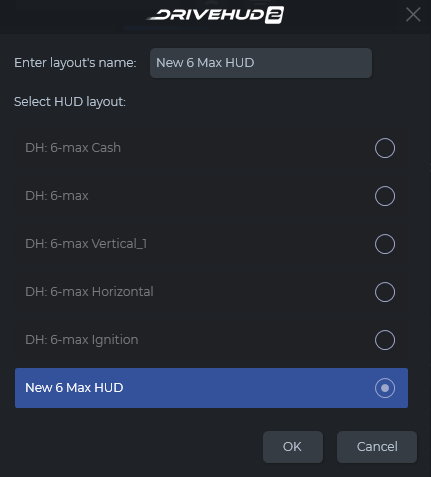
Task: Click the highlighted 'New 6 Max HUD' row text
Action: 74,388
